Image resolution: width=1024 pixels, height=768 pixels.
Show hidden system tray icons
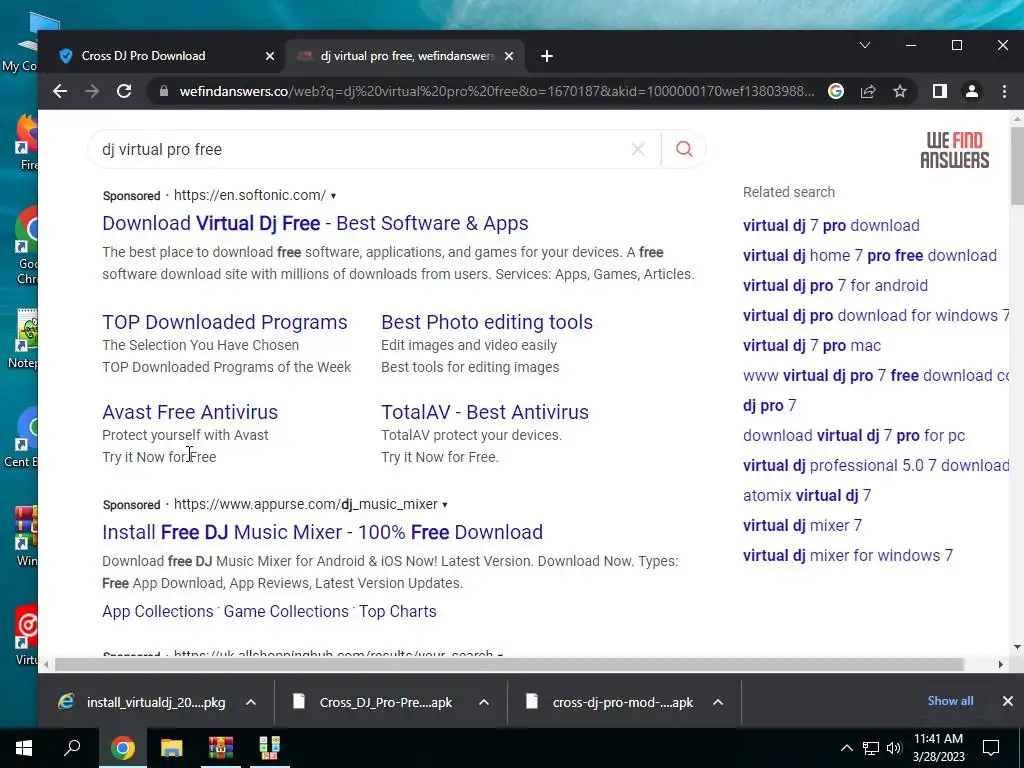point(846,748)
